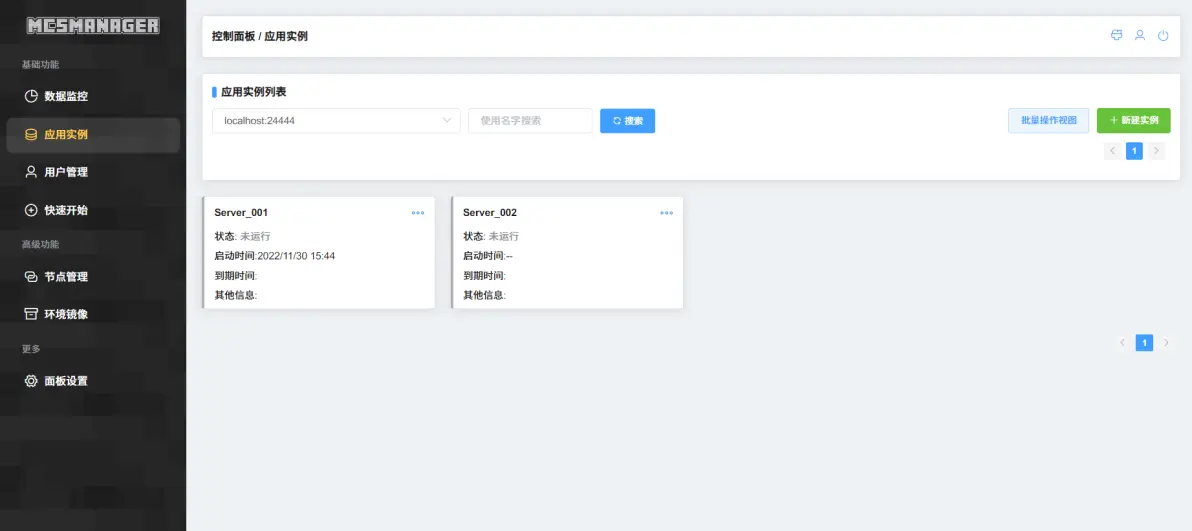Open the 环境镜像 sidebar item
This screenshot has width=1192, height=531.
click(x=66, y=314)
